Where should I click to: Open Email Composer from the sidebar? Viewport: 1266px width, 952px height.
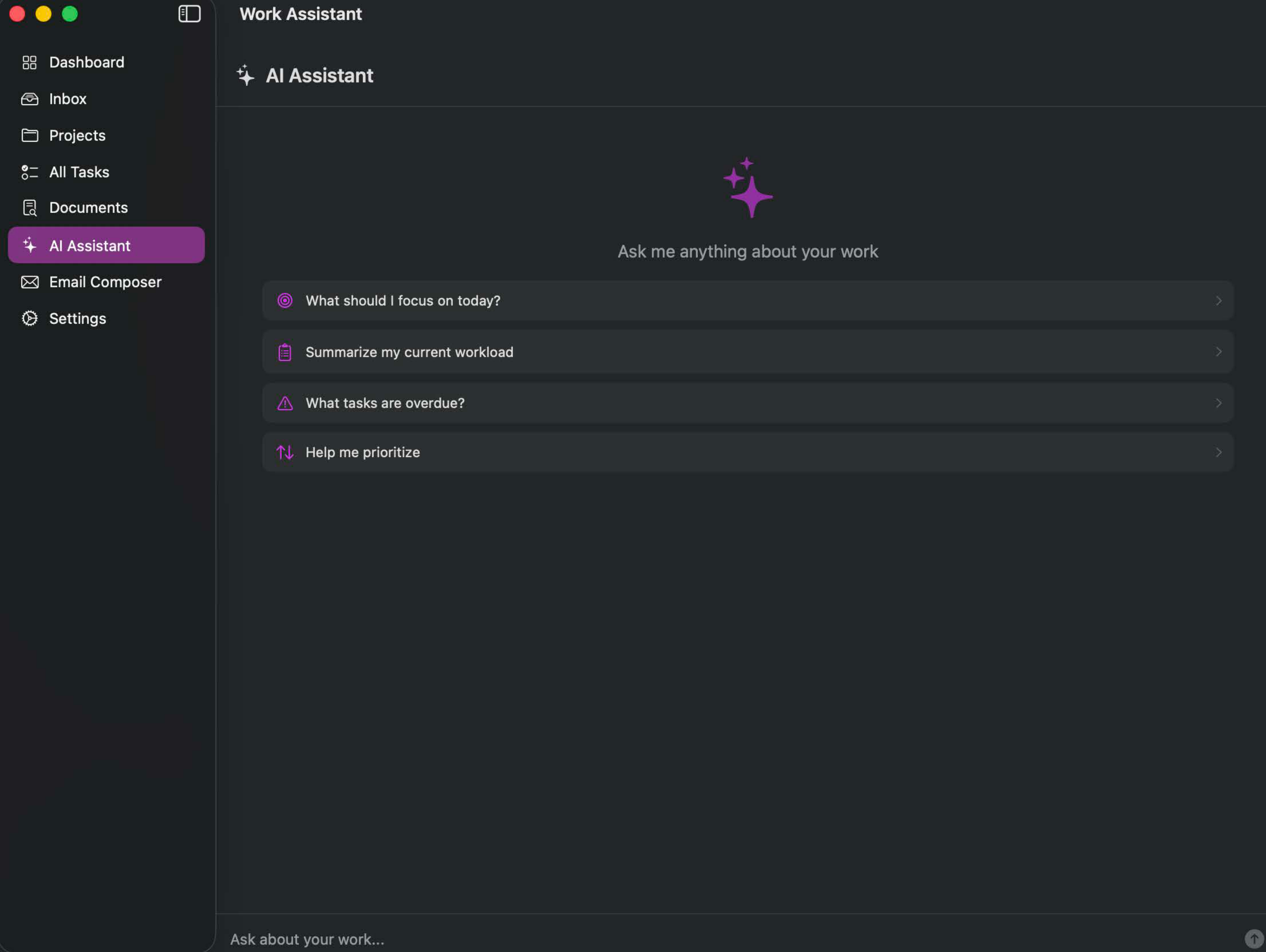tap(105, 282)
